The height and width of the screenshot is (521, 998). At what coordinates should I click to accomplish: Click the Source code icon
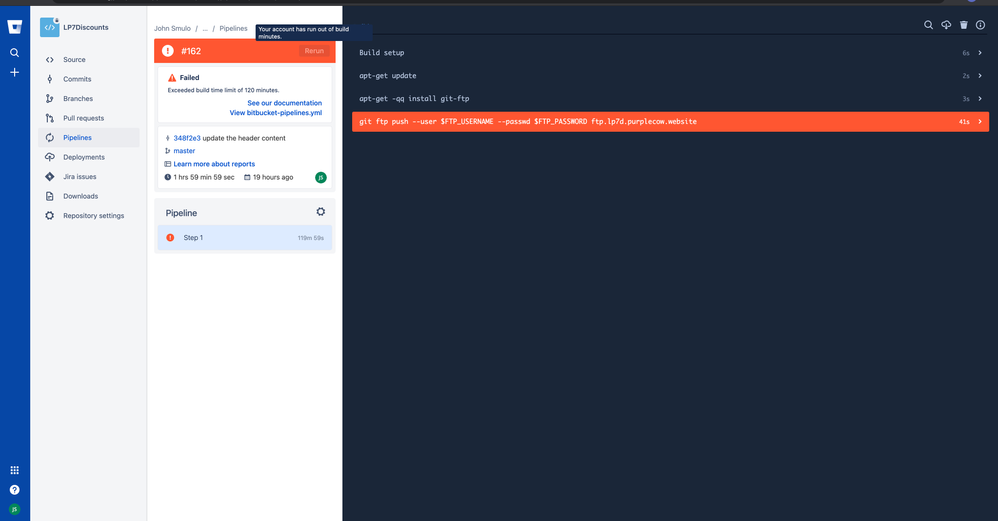pyautogui.click(x=50, y=60)
